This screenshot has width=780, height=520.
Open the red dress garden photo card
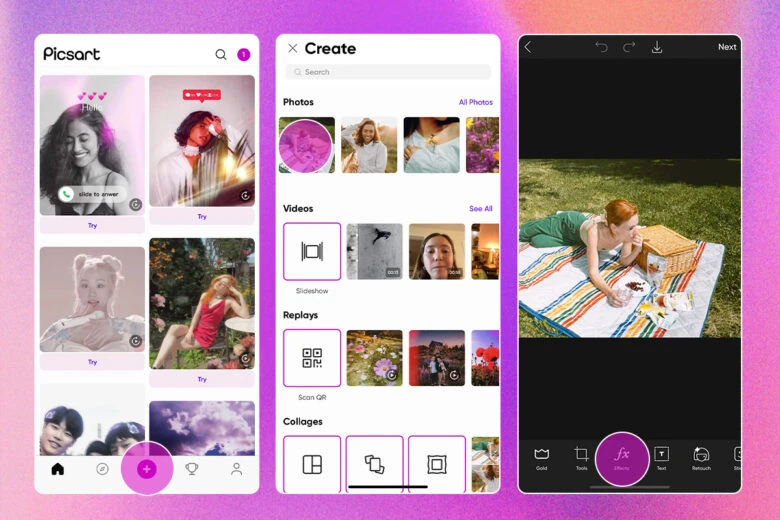[202, 304]
